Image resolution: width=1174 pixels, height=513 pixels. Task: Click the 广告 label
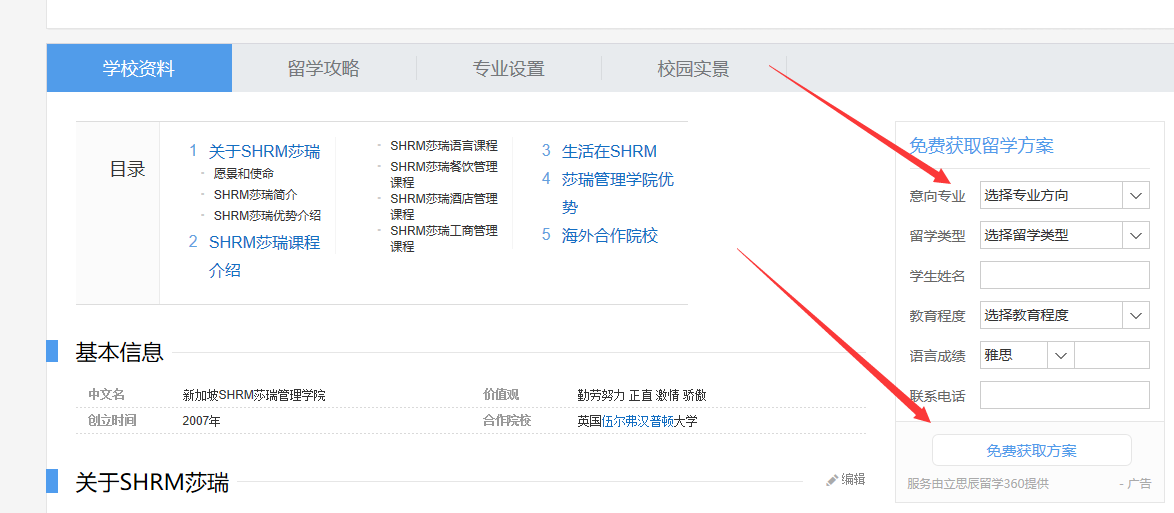(x=1140, y=484)
